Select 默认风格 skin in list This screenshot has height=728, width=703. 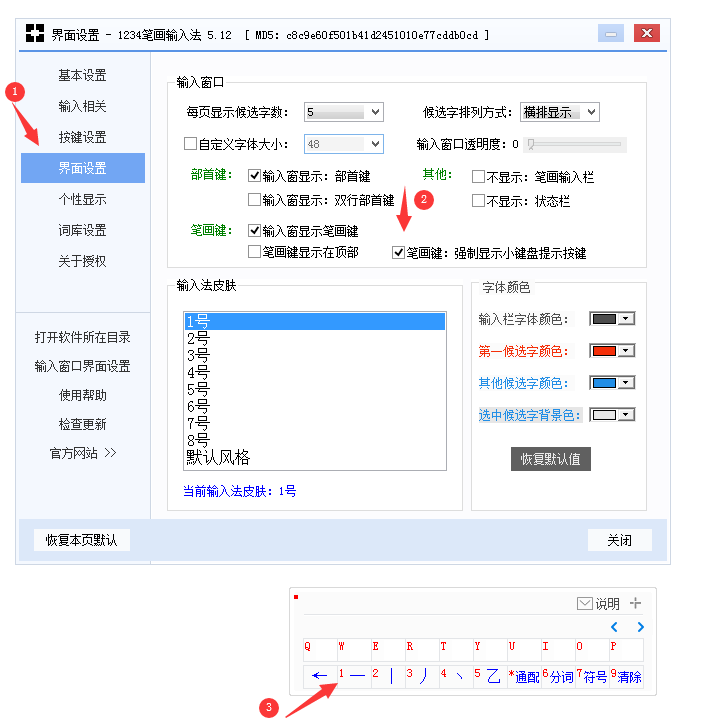pyautogui.click(x=315, y=458)
